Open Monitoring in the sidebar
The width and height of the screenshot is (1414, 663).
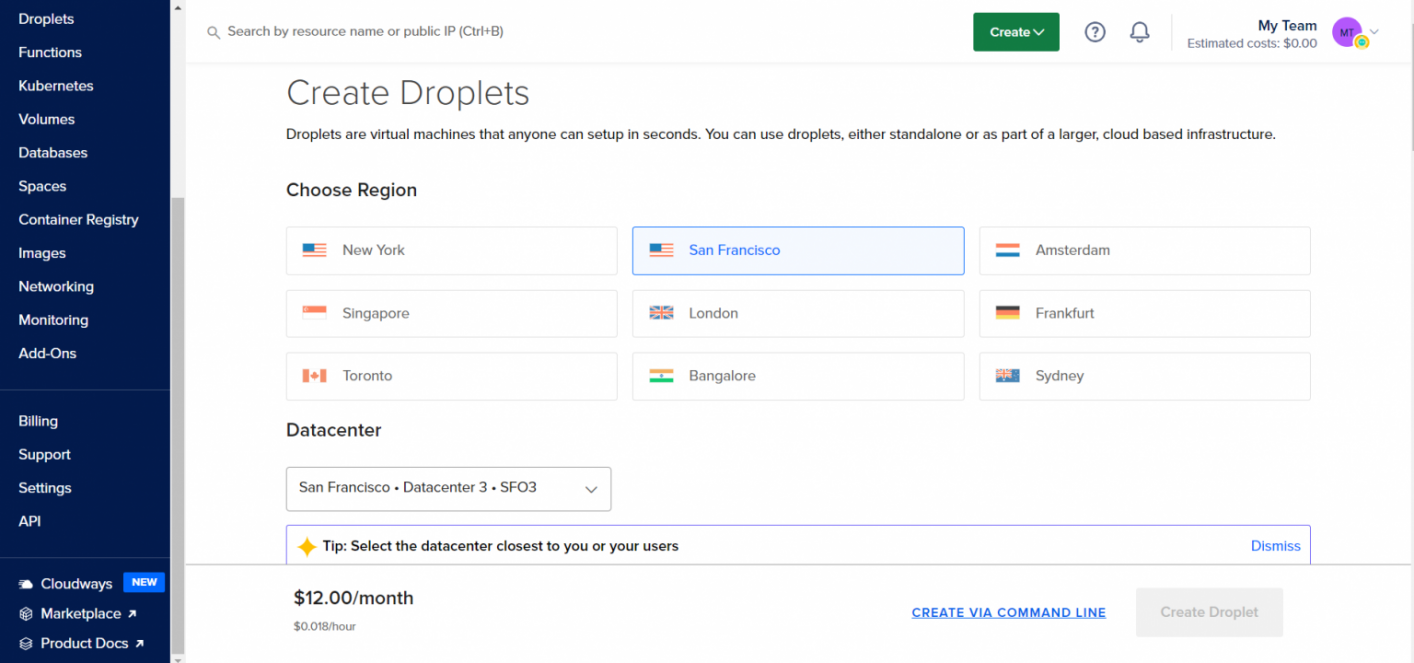53,320
